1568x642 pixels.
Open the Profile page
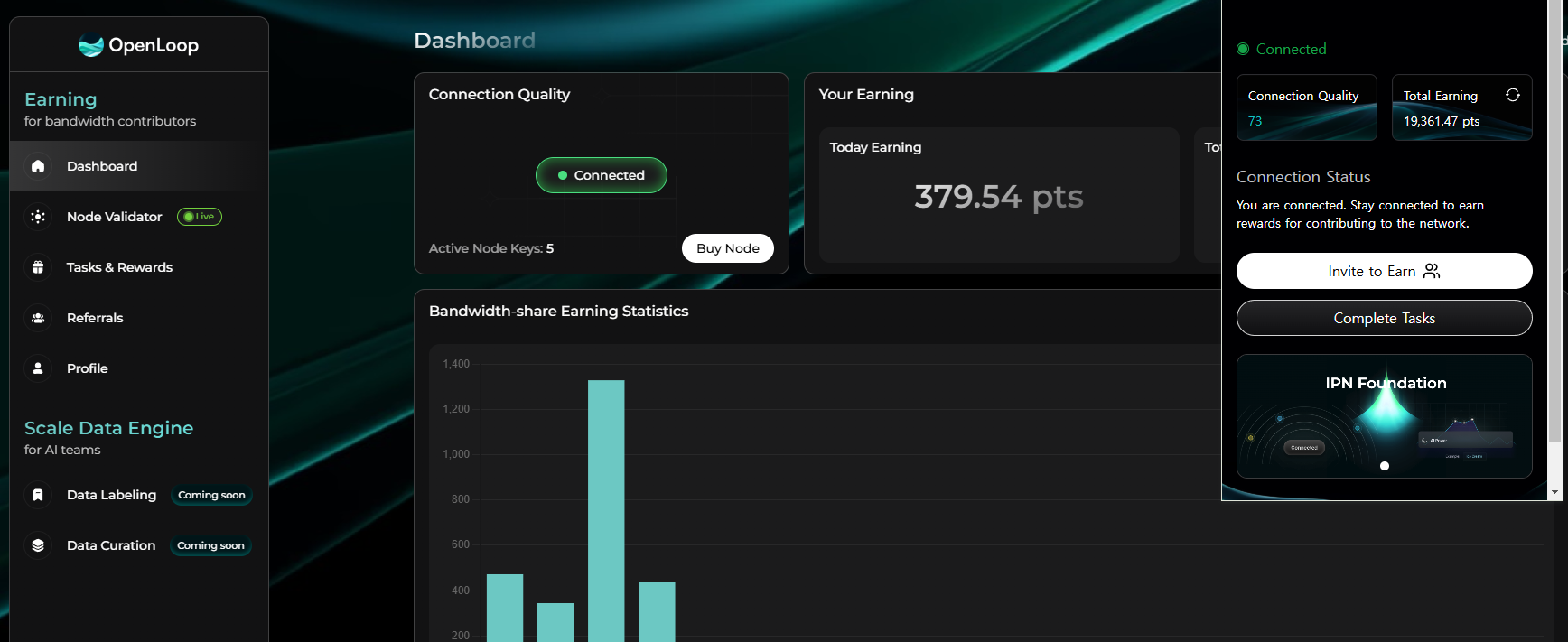[139, 368]
